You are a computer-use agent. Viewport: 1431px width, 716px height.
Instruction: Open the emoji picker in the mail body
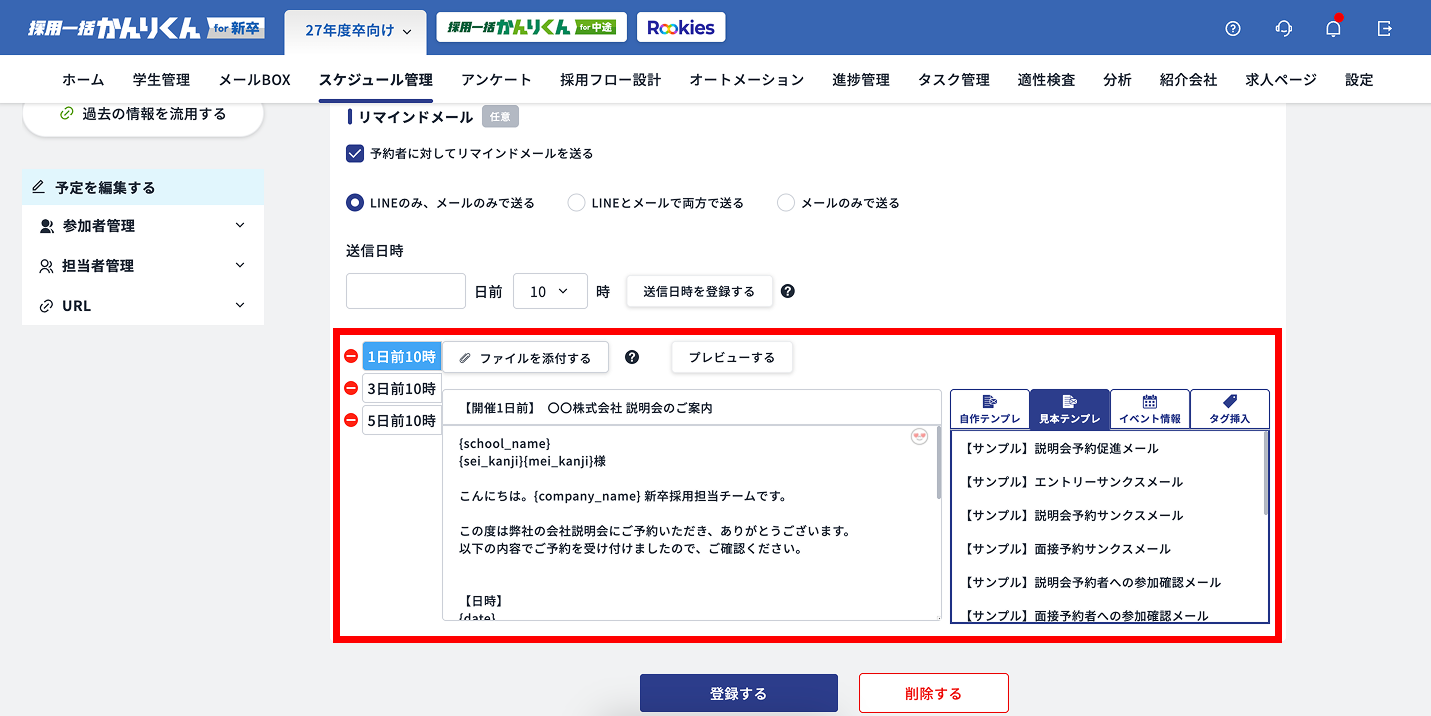(x=918, y=437)
